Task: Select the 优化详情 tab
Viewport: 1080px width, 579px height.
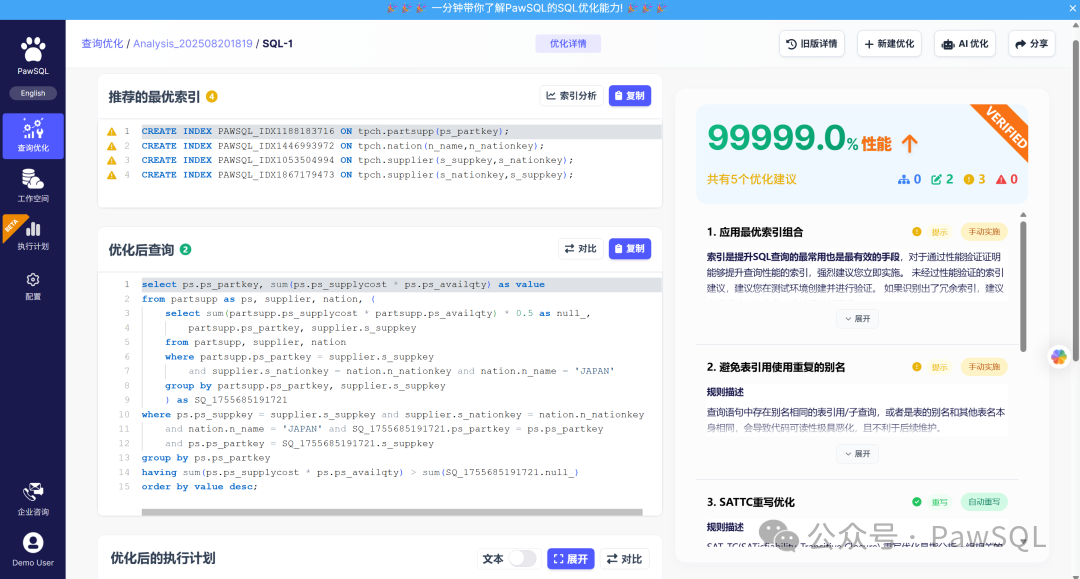Action: [x=568, y=43]
